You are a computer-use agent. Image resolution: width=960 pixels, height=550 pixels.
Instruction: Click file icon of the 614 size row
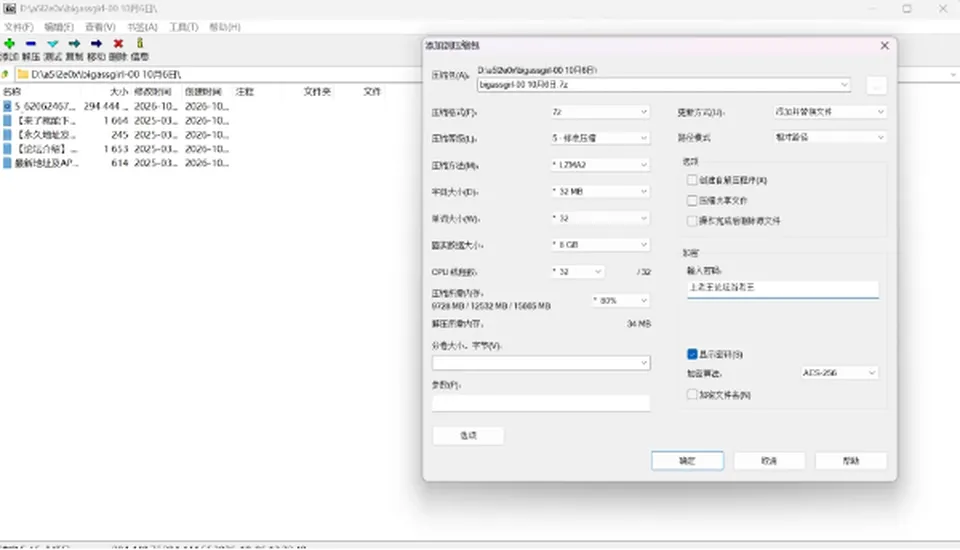[x=7, y=163]
